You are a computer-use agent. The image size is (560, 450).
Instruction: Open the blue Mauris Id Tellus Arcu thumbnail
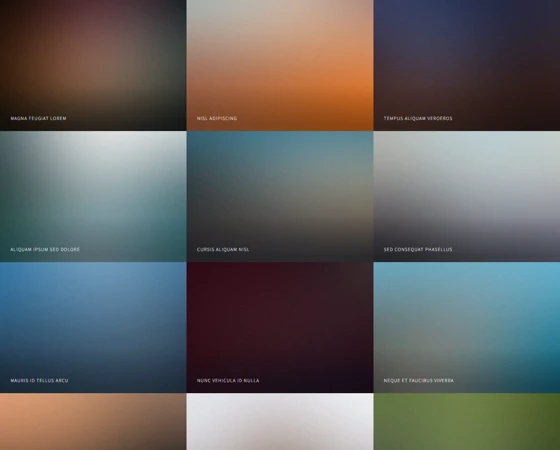(x=93, y=327)
